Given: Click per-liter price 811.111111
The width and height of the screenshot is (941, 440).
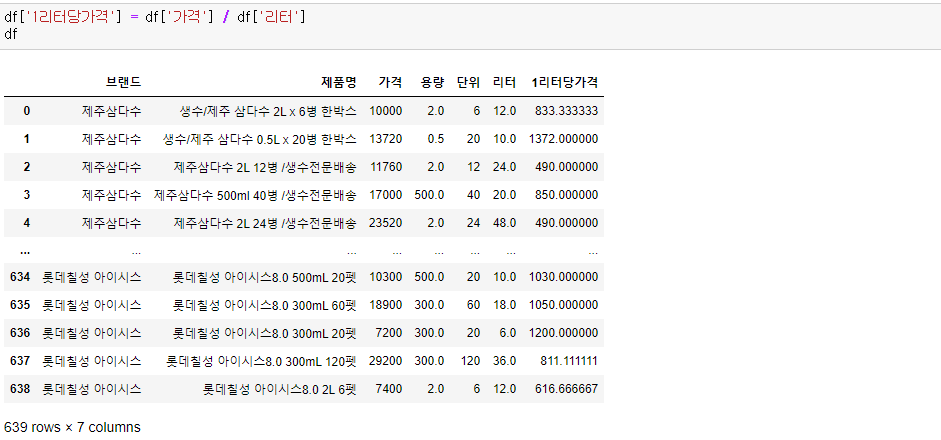Looking at the screenshot, I should (x=567, y=361).
